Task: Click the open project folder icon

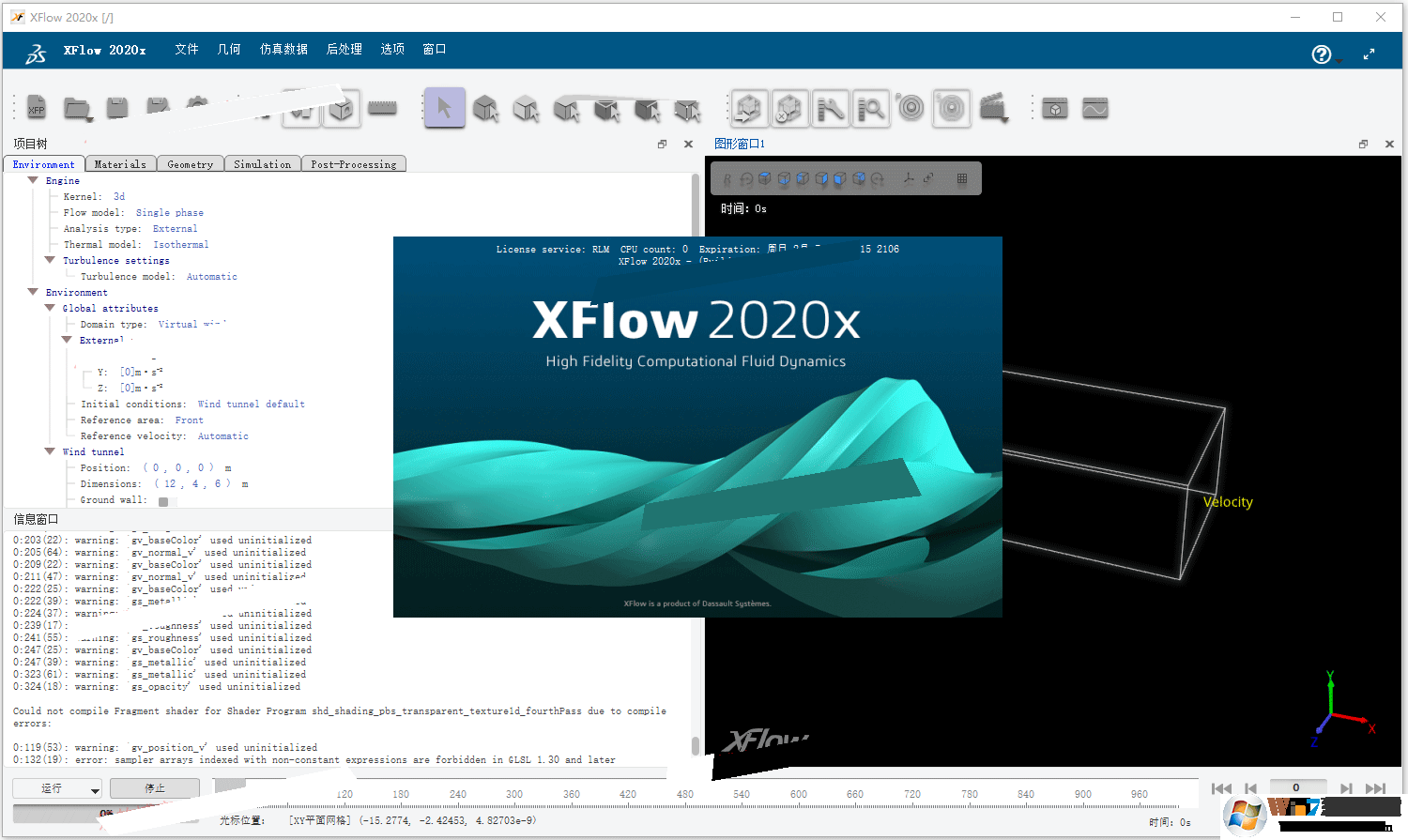Action: click(x=76, y=108)
